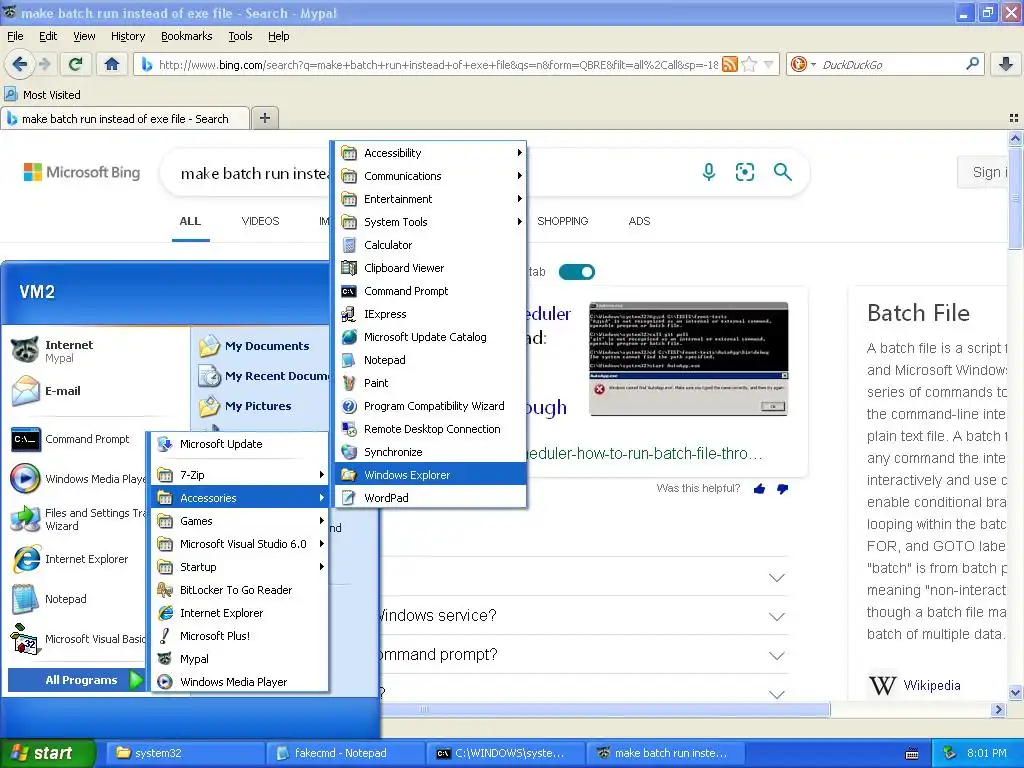Open the address bar history dropdown arrow

769,64
